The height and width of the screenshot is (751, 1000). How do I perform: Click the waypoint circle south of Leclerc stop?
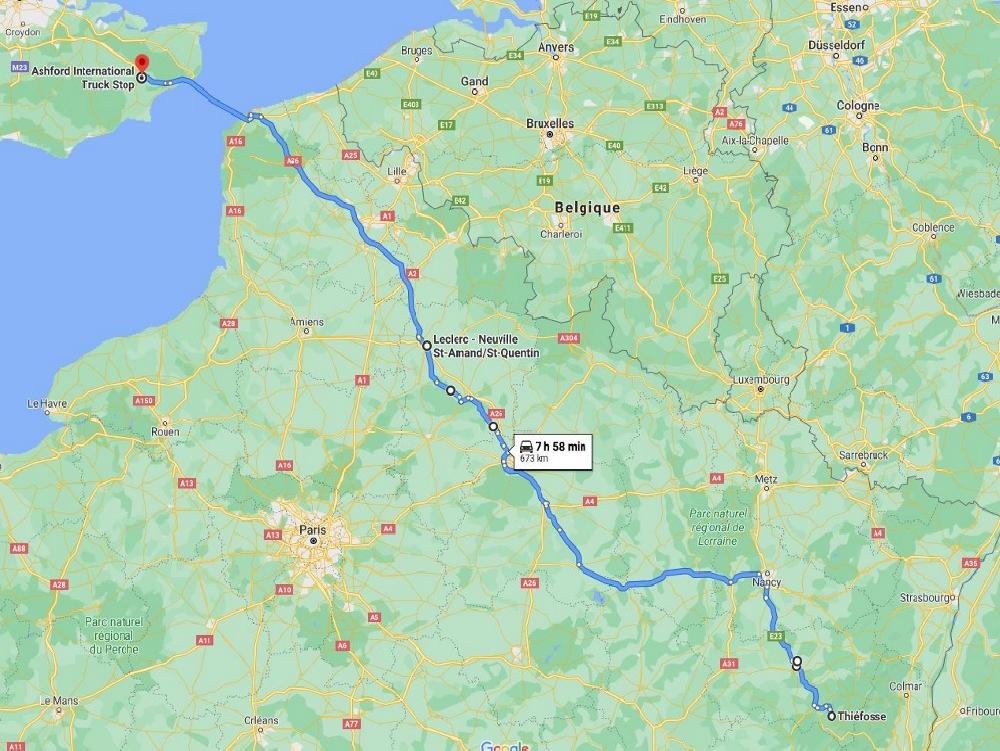pyautogui.click(x=450, y=390)
